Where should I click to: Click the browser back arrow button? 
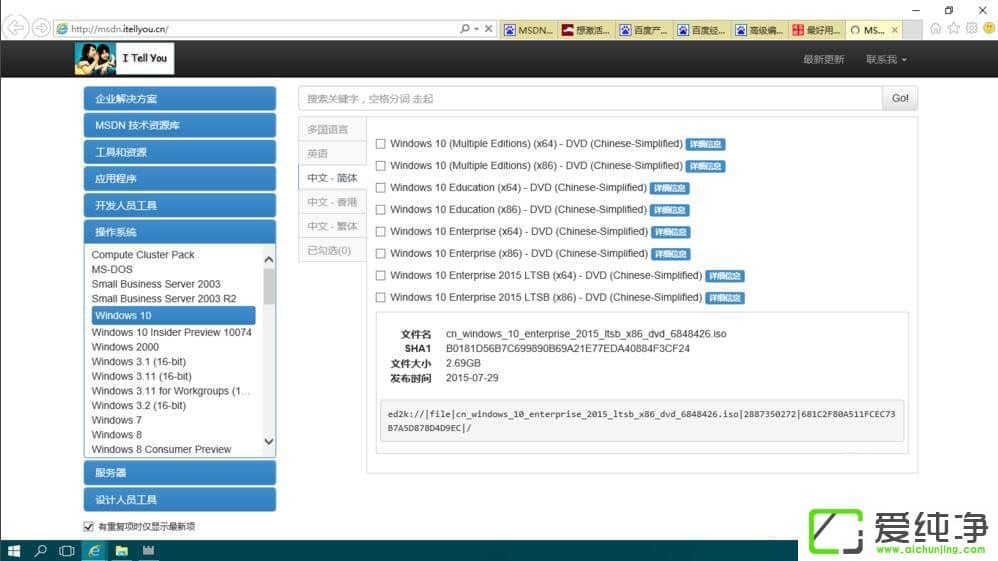coord(16,28)
